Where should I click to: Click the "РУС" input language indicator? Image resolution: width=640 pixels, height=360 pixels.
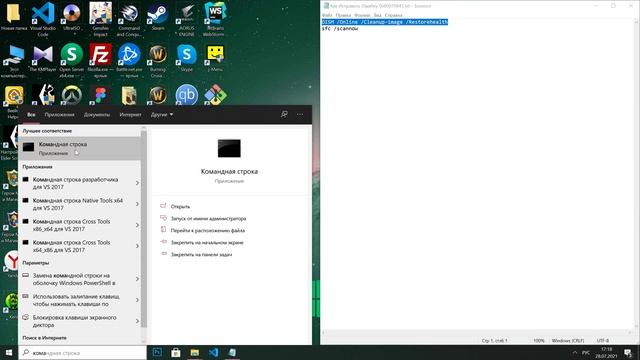click(x=586, y=353)
